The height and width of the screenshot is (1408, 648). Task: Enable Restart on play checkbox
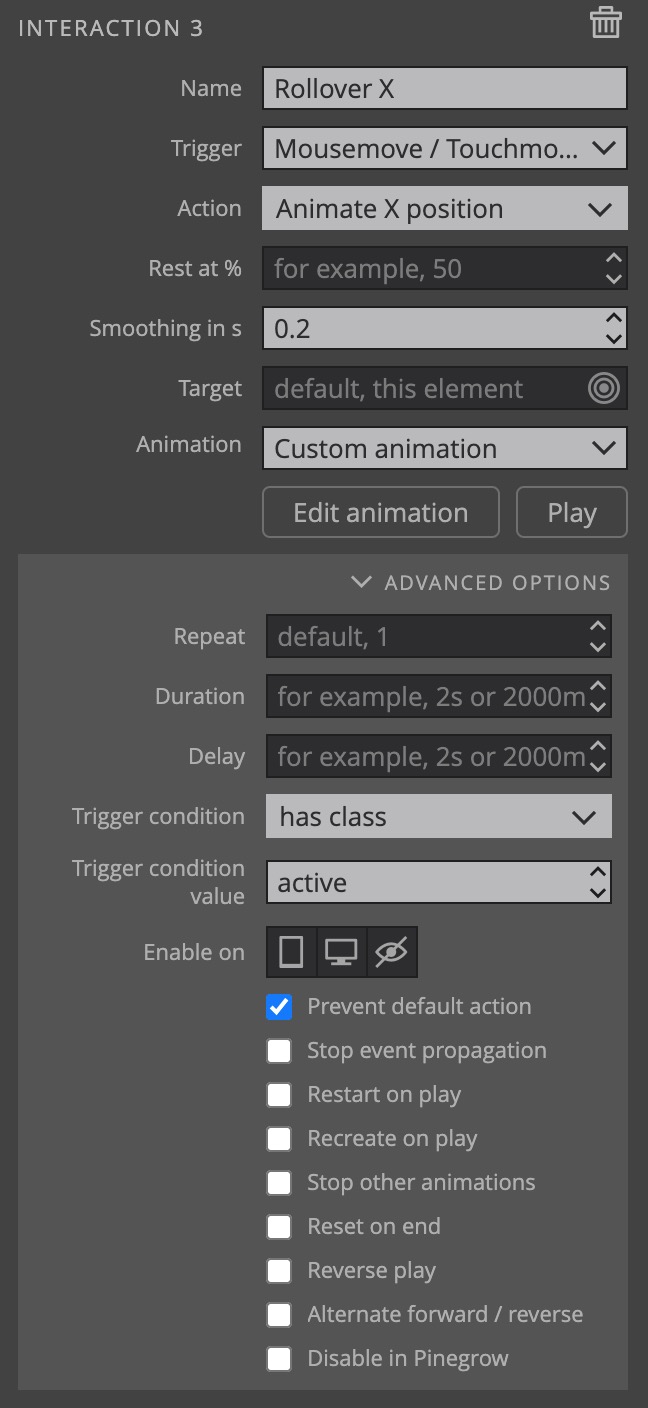pyautogui.click(x=279, y=1095)
